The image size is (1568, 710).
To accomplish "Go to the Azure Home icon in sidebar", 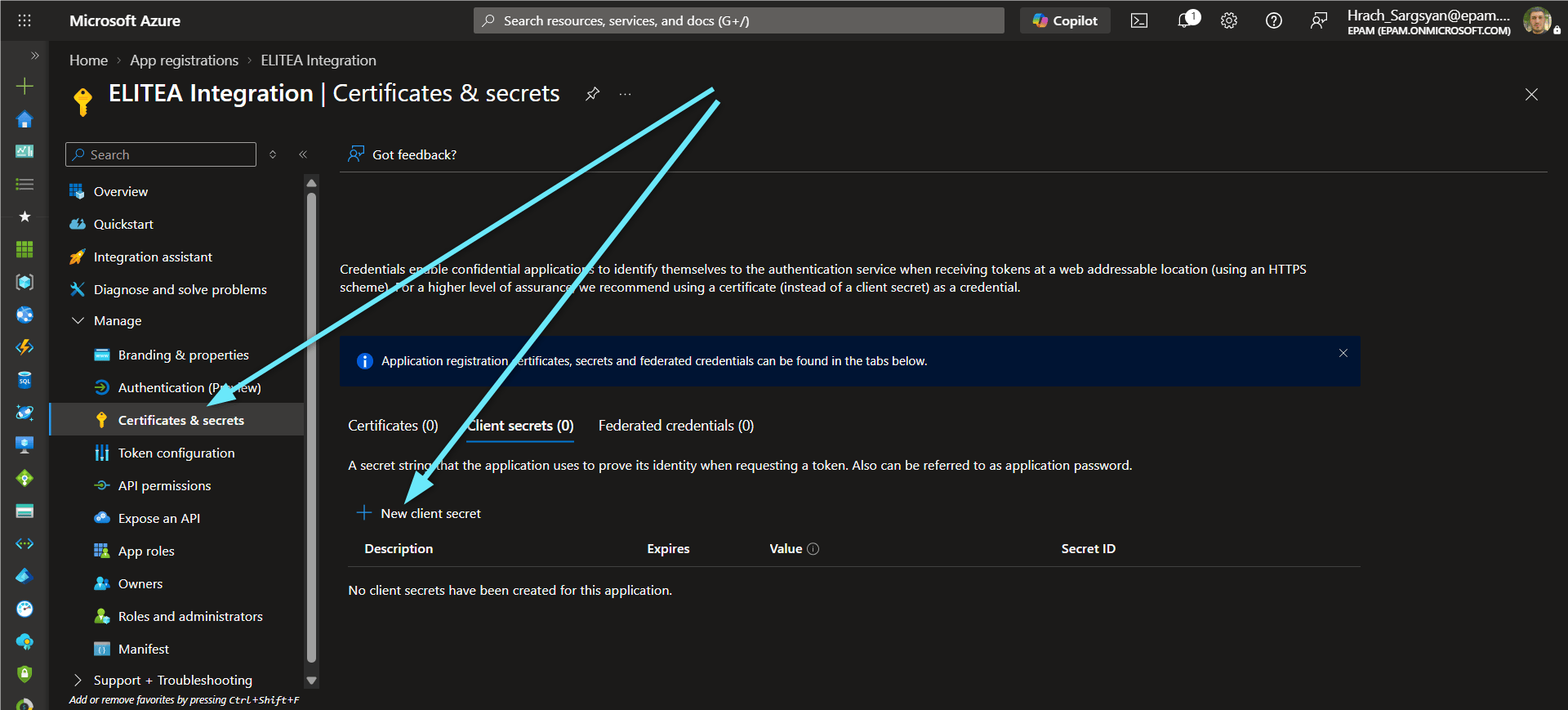I will [x=24, y=119].
